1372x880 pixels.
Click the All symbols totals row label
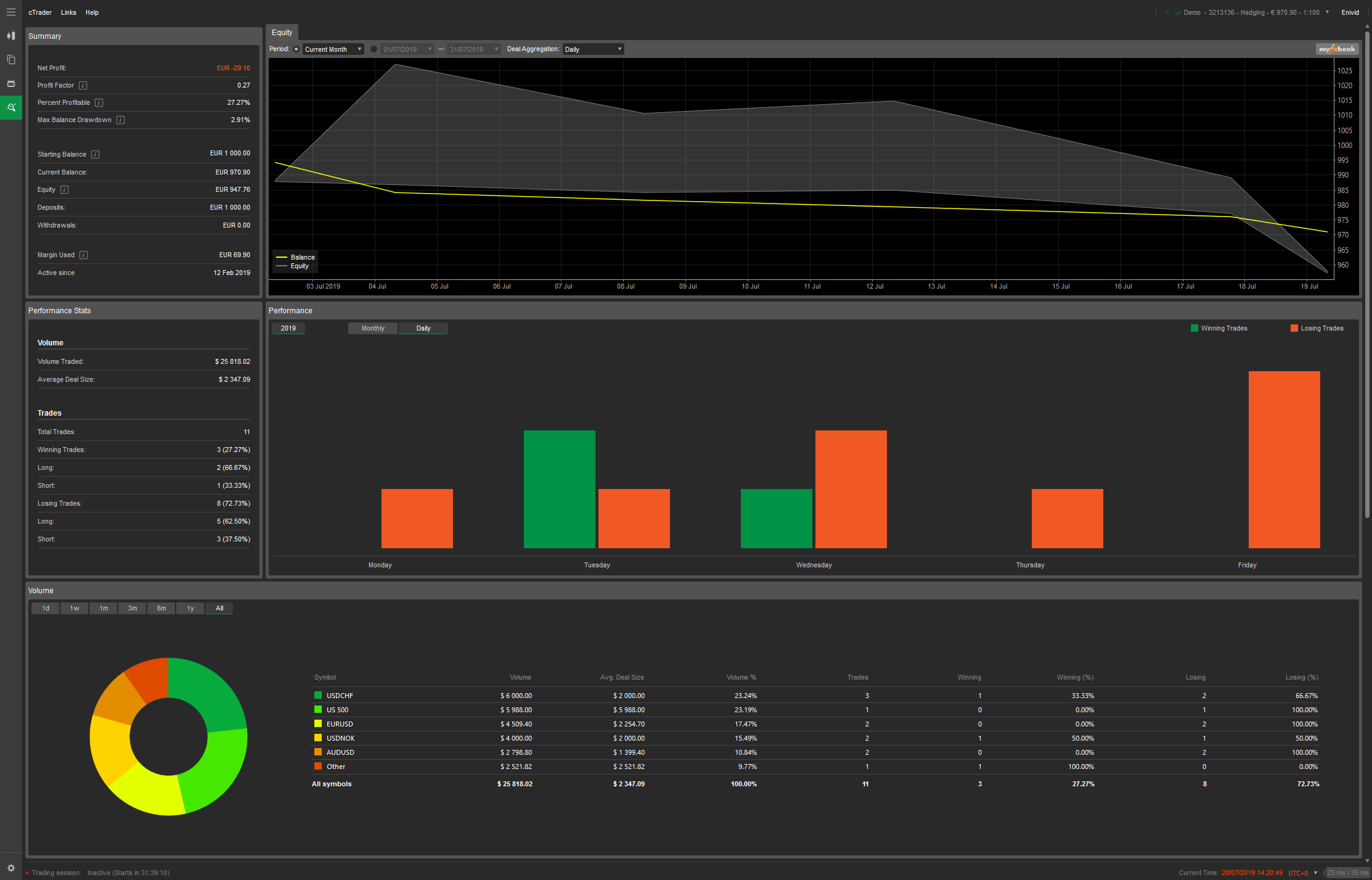point(332,784)
